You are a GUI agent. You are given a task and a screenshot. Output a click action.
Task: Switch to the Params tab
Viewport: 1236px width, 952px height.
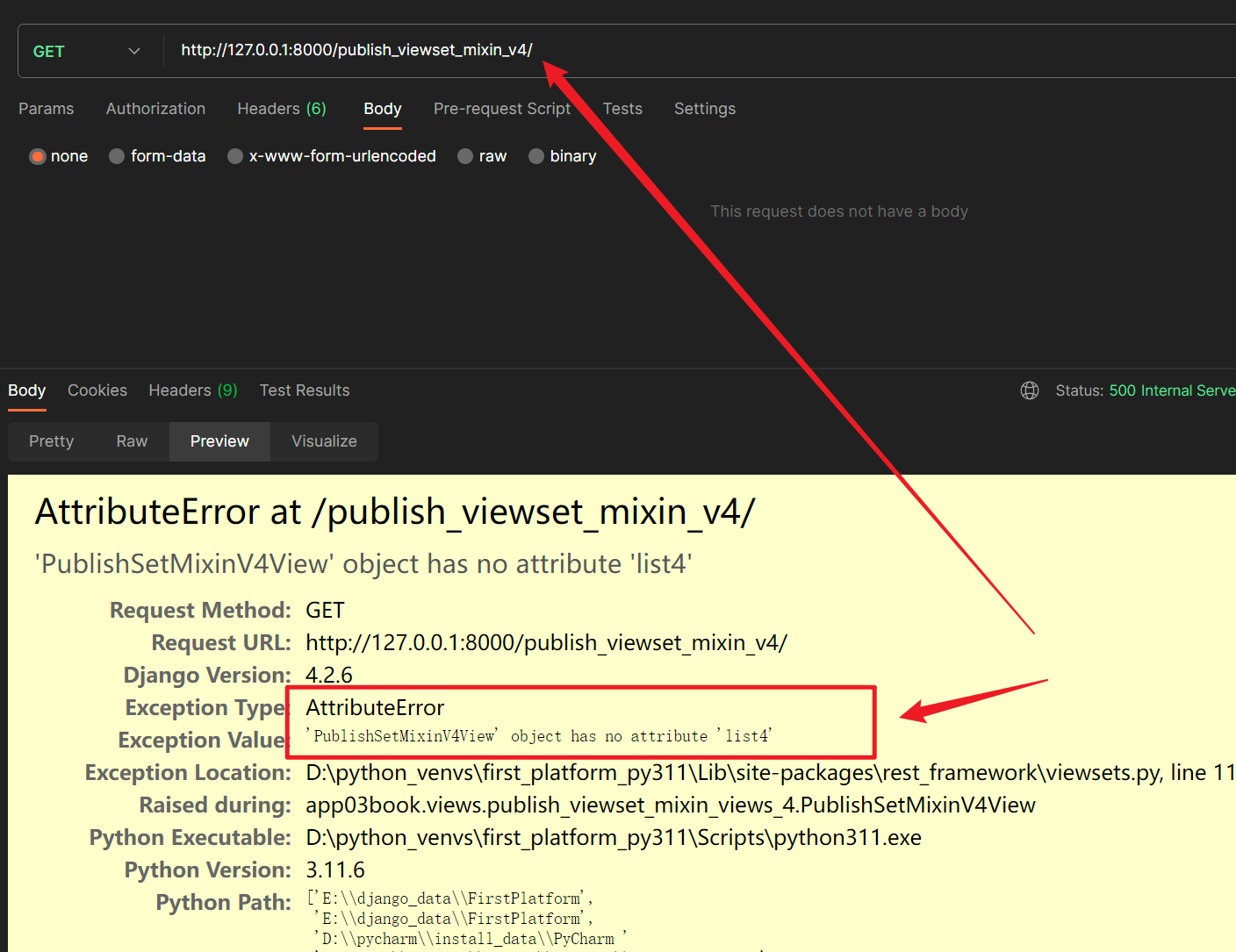coord(46,108)
